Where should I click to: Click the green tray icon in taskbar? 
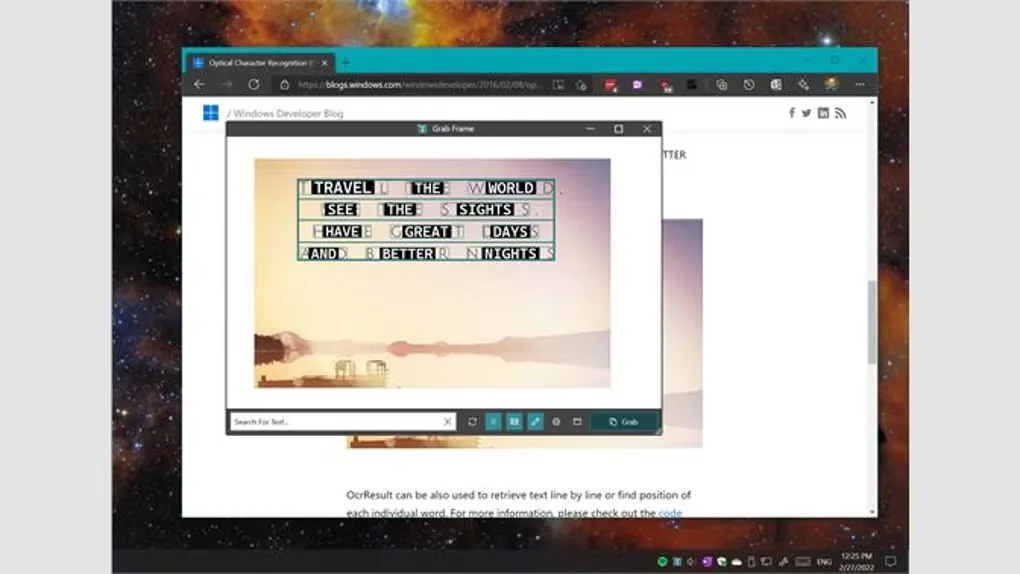(x=662, y=561)
